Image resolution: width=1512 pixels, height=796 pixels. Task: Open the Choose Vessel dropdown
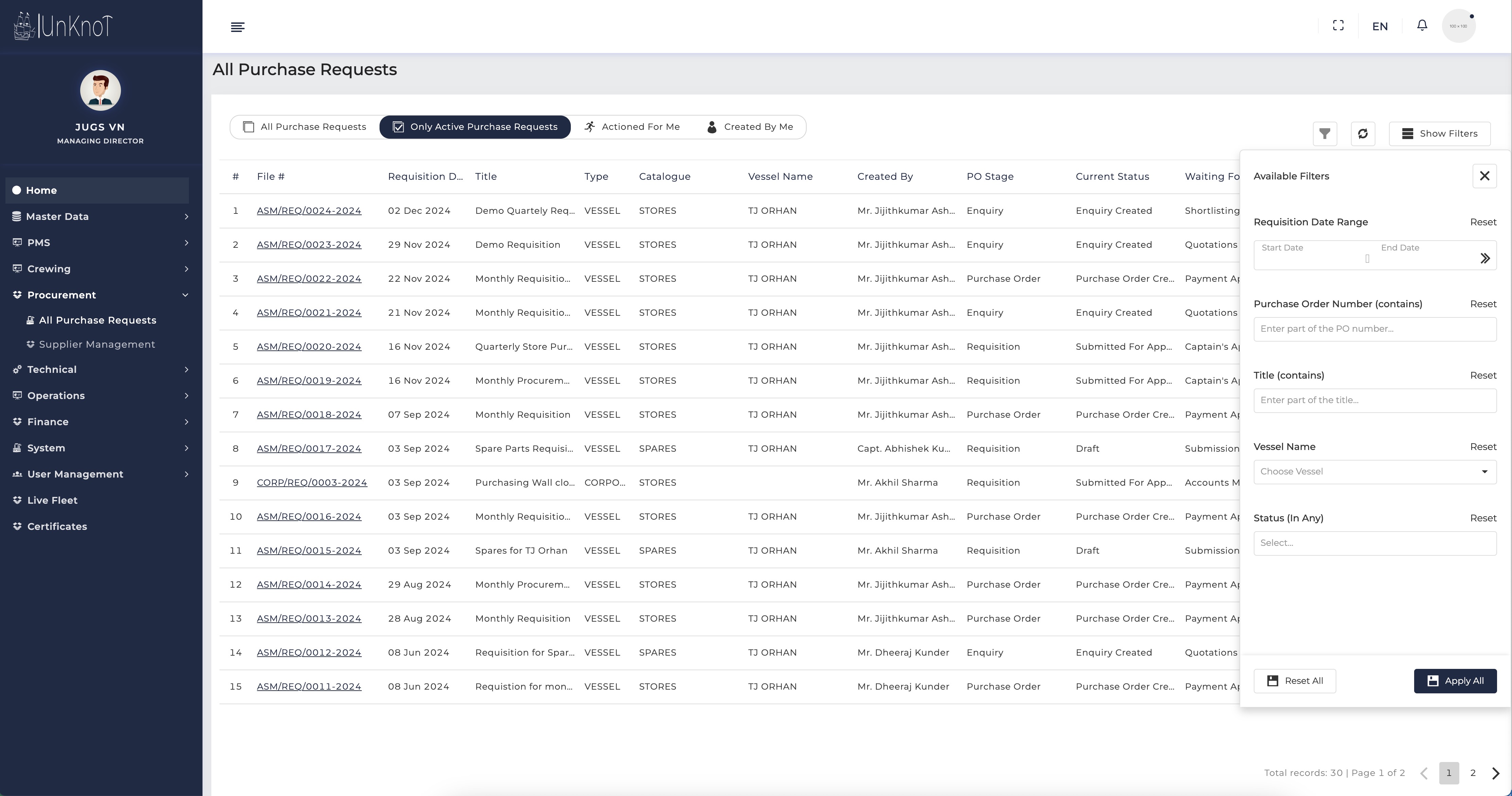pos(1374,472)
